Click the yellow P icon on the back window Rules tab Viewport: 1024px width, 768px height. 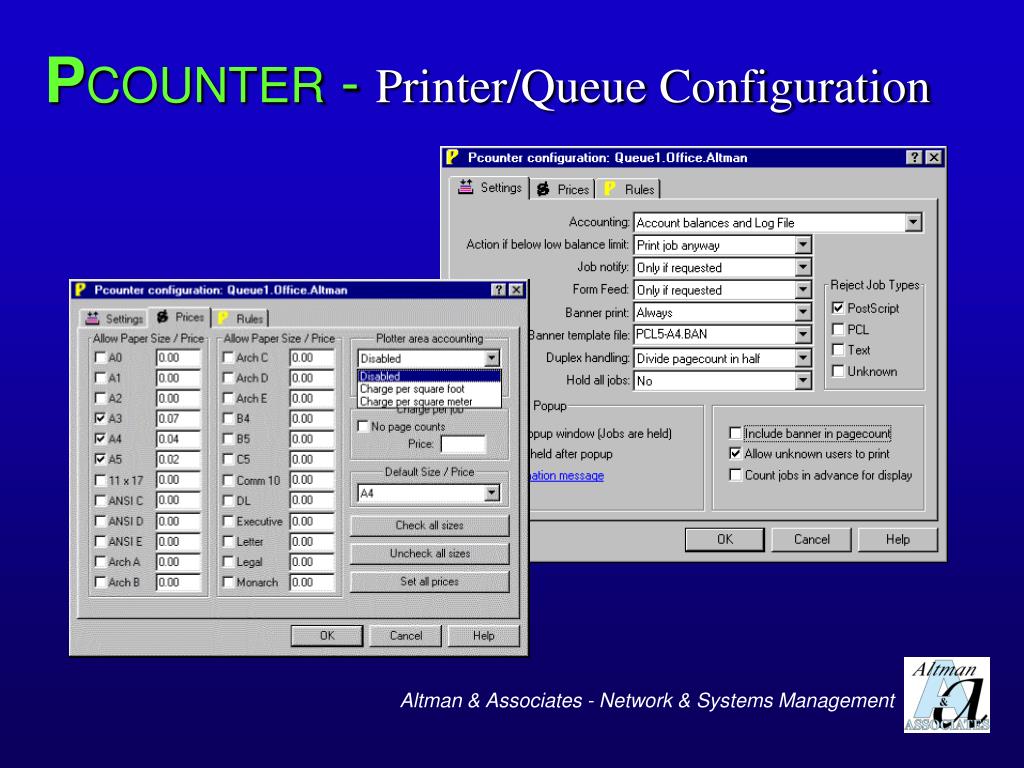[x=610, y=189]
